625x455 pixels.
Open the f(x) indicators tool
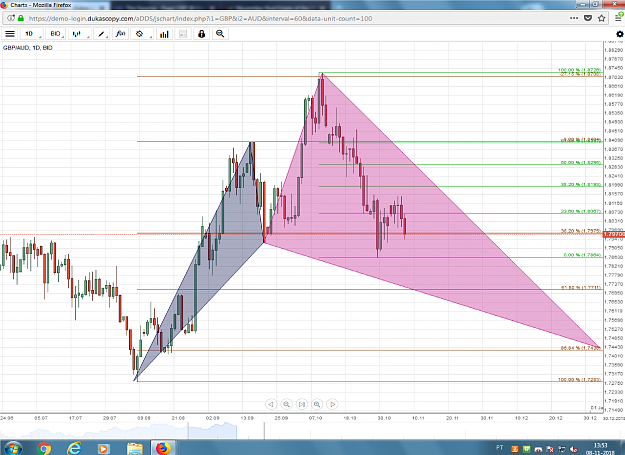tap(120, 34)
